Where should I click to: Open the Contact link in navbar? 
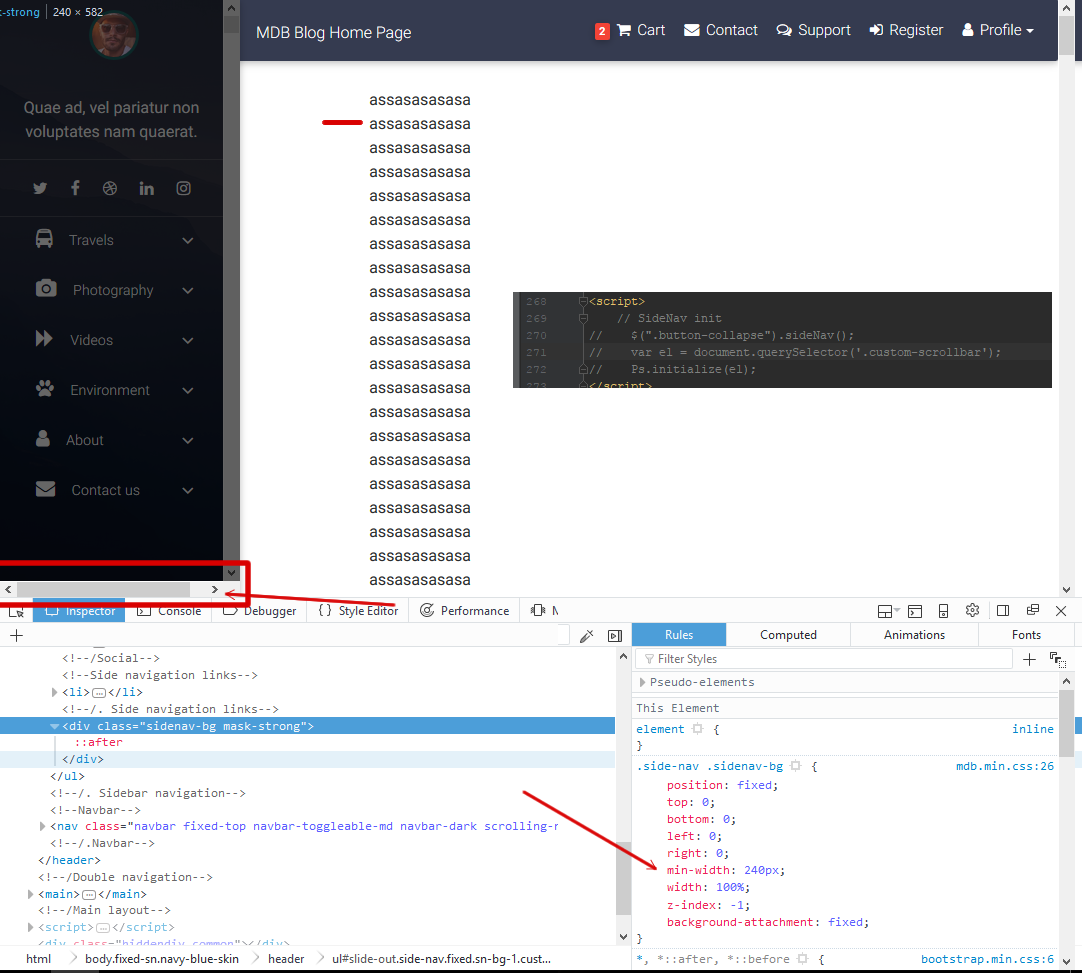720,30
